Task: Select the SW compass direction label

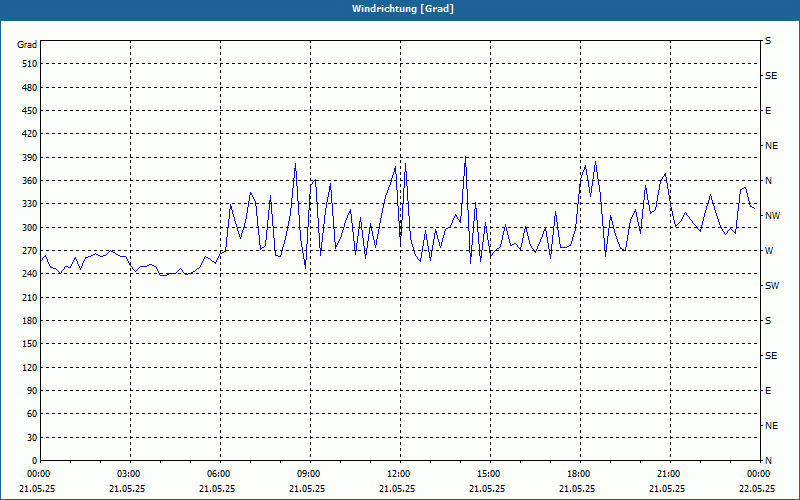Action: [772, 286]
